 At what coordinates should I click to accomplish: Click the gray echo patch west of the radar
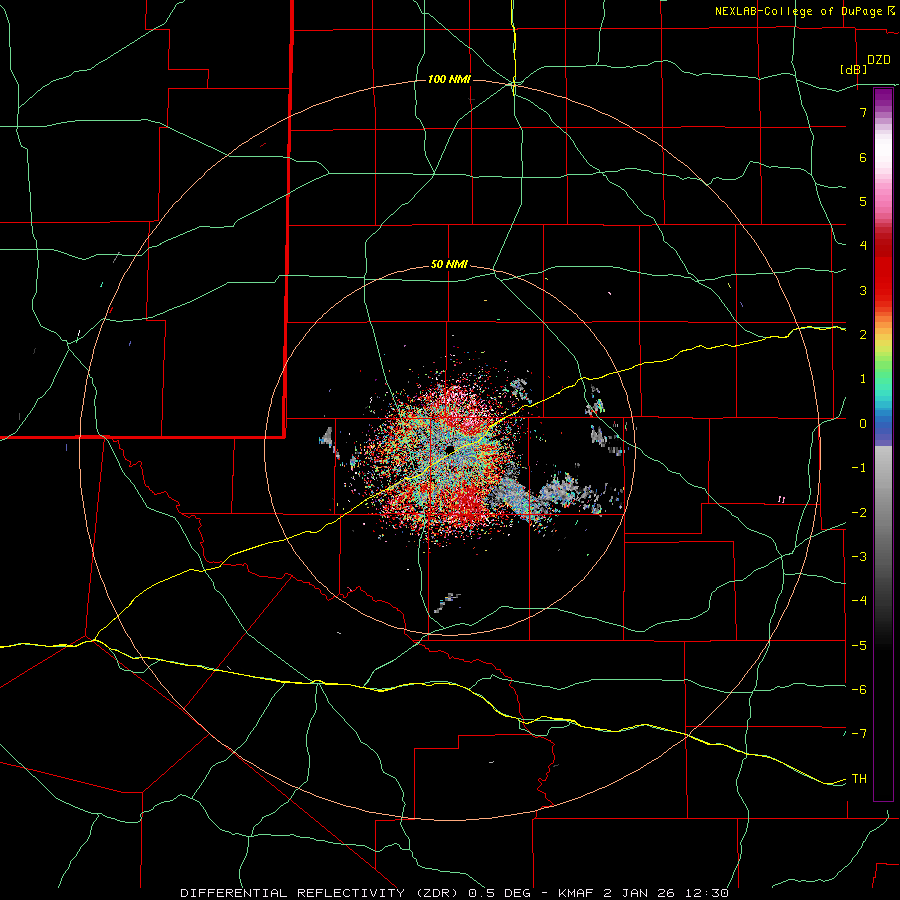pyautogui.click(x=327, y=438)
